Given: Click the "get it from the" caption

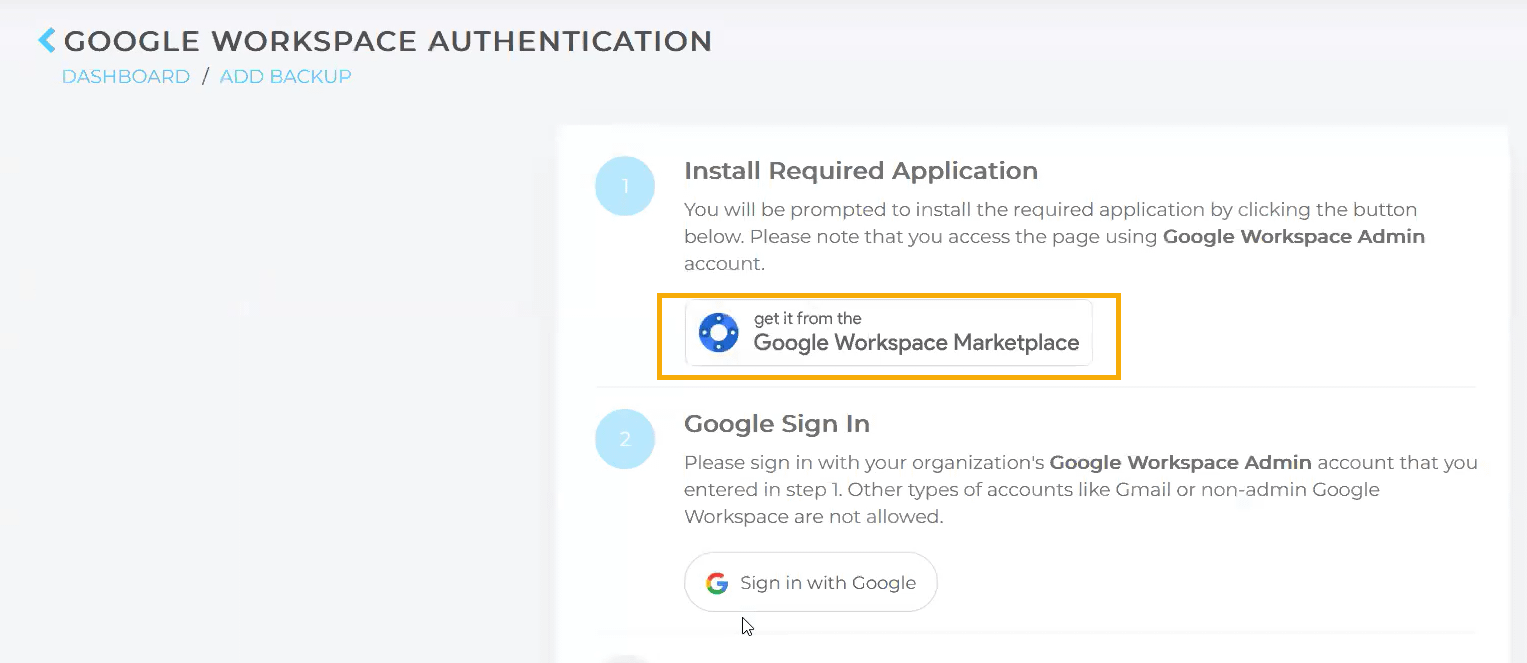Looking at the screenshot, I should click(x=807, y=318).
